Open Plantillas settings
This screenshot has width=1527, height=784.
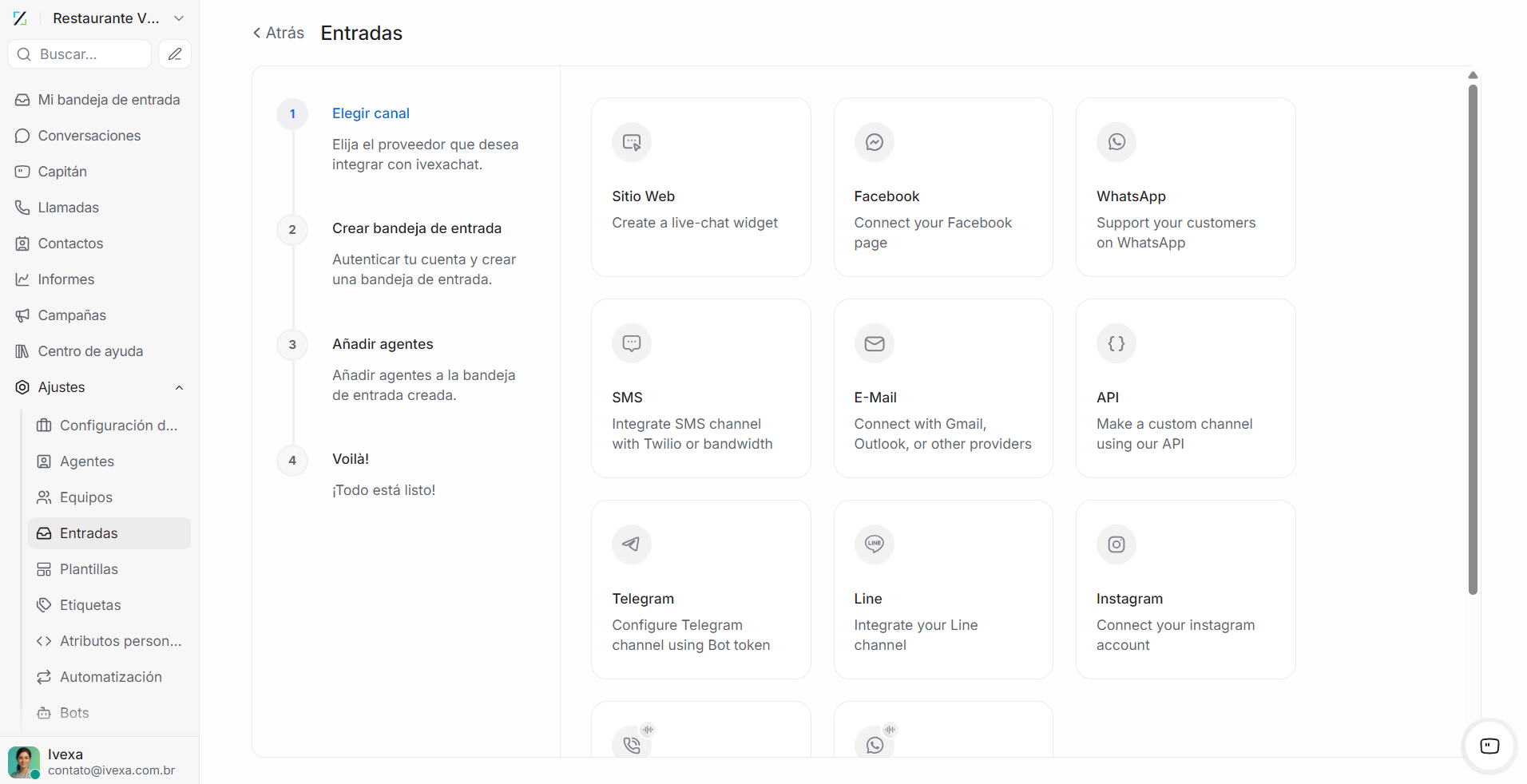[x=109, y=569]
